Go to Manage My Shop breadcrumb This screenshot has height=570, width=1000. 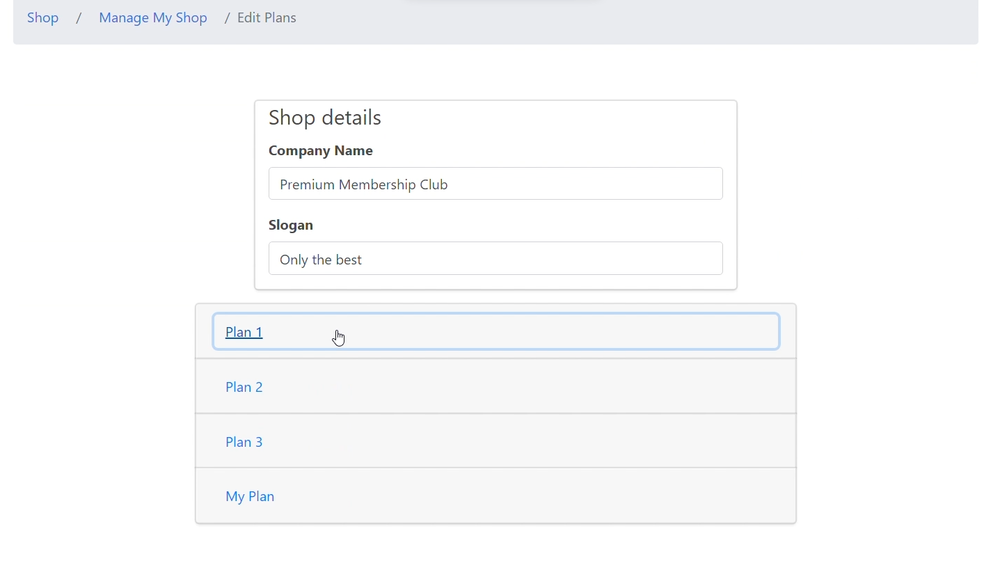[153, 18]
